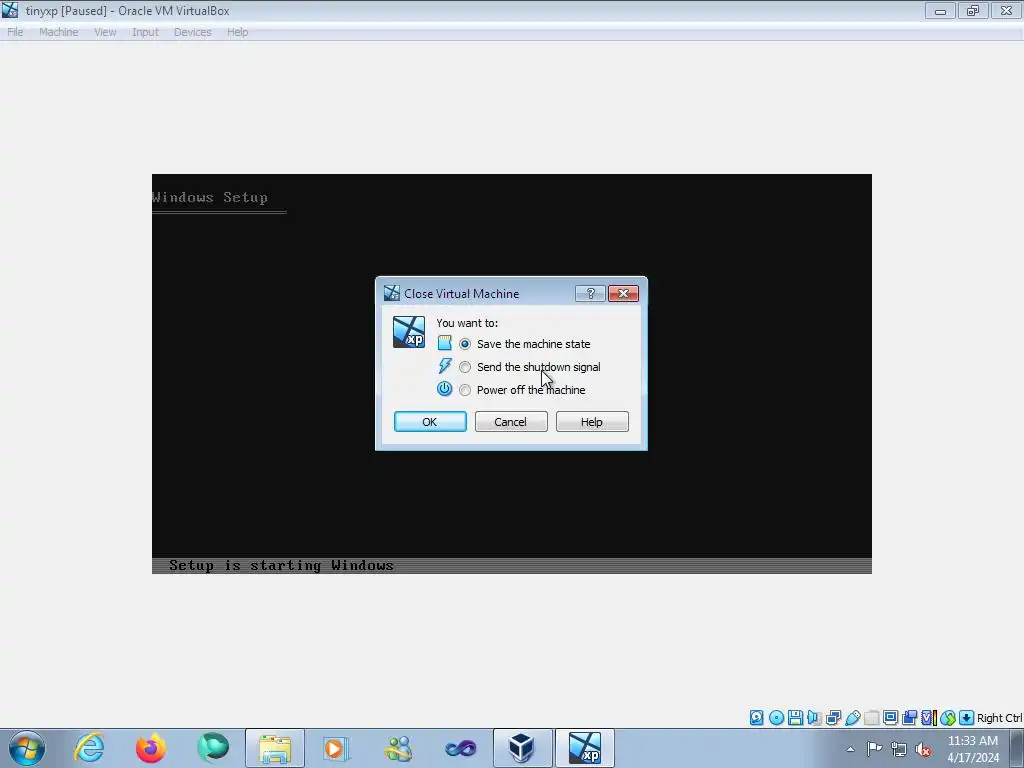Select the Save the machine state option
The width and height of the screenshot is (1024, 768).
464,344
